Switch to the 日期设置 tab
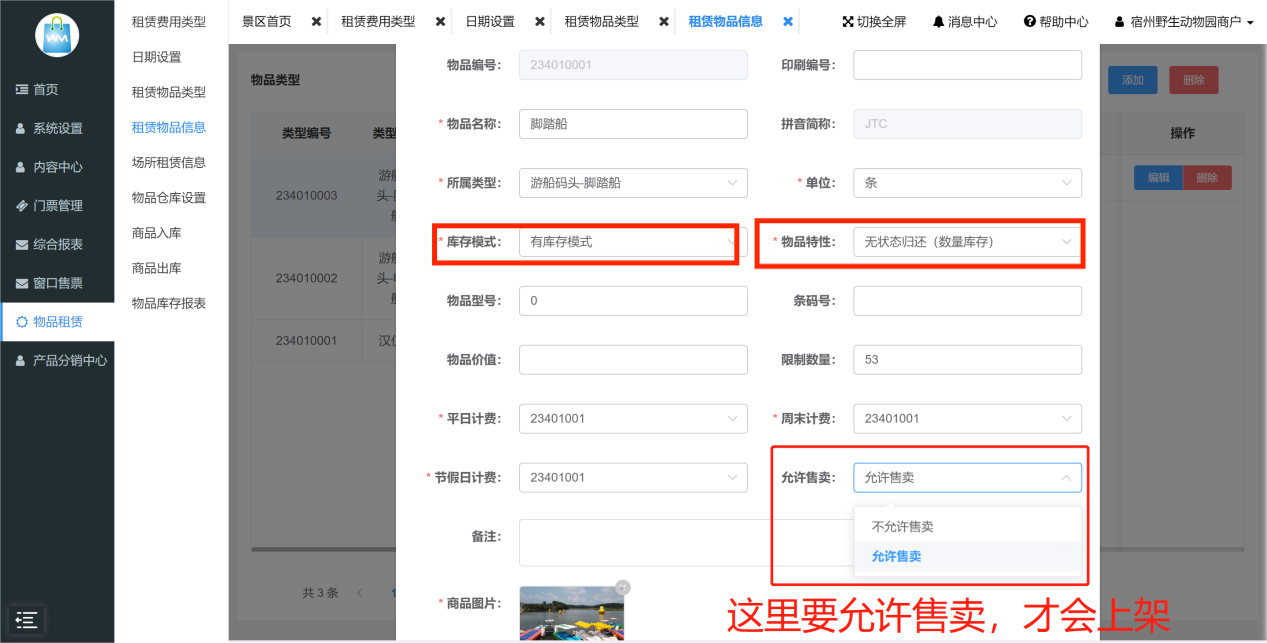Viewport: 1267px width, 643px height. pos(490,21)
